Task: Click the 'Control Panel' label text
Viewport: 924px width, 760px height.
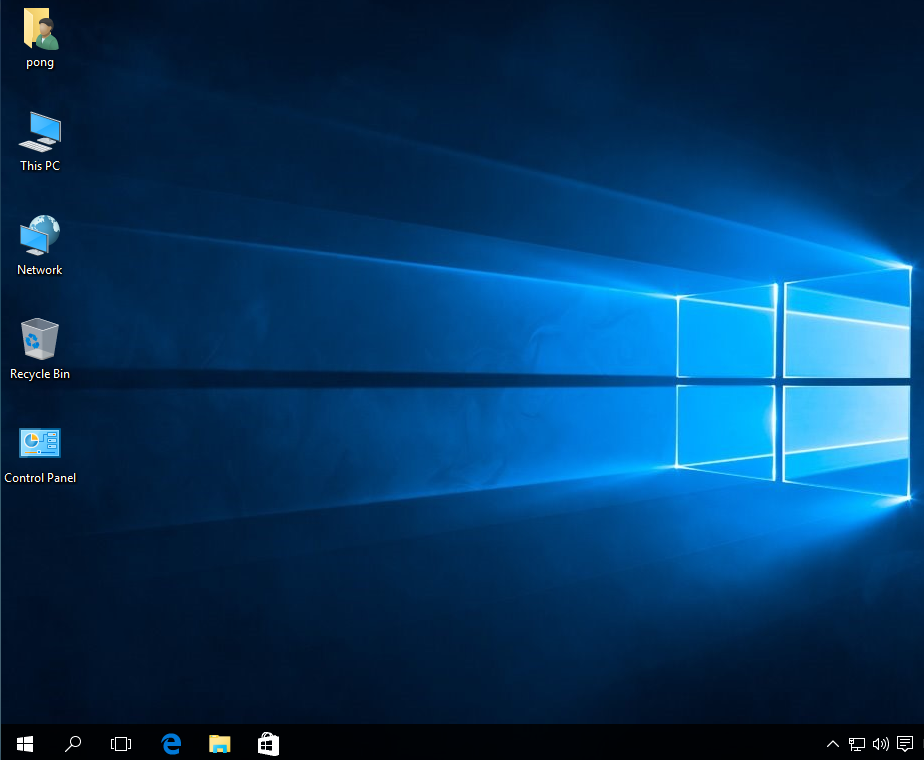Action: point(40,478)
